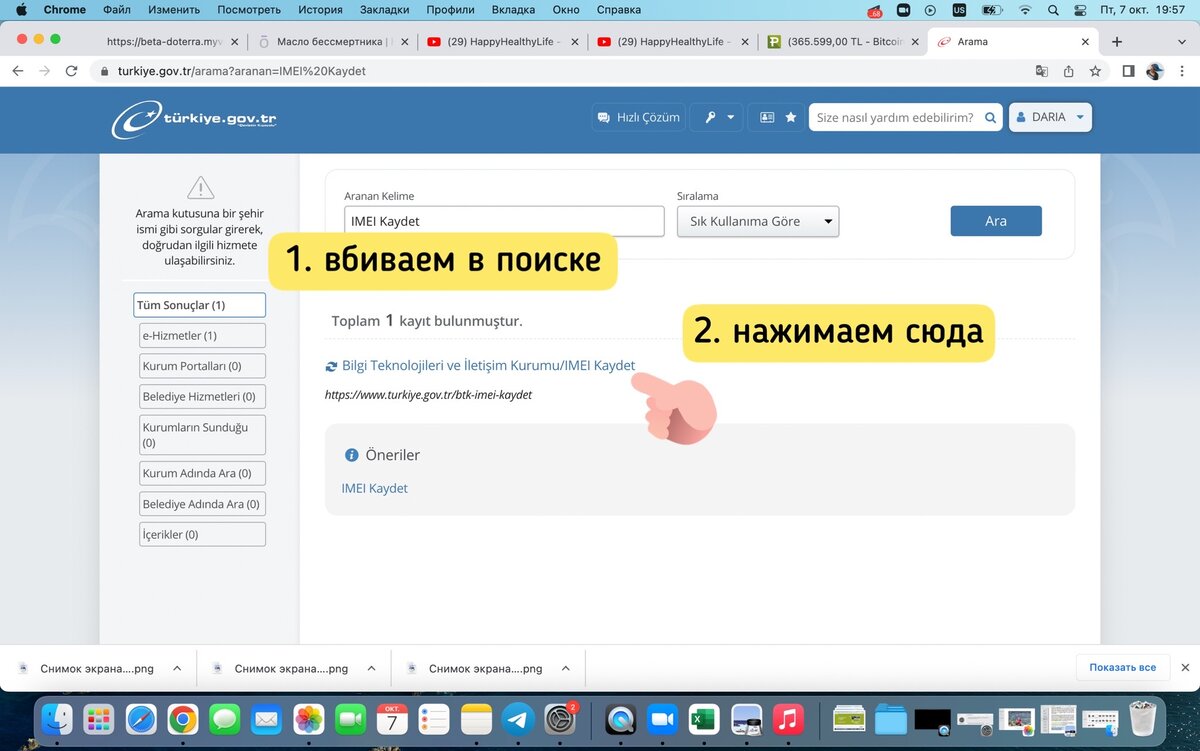Open Spotlight search in menu bar
The image size is (1200, 751).
[x=1053, y=10]
